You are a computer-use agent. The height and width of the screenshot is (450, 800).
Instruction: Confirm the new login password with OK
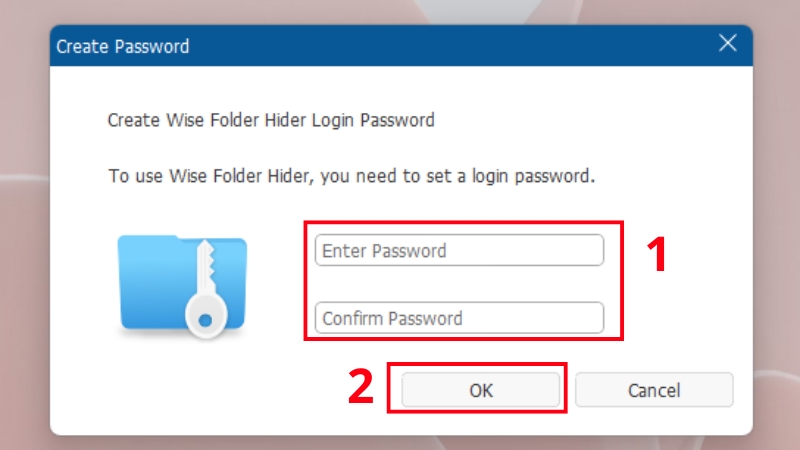click(481, 390)
